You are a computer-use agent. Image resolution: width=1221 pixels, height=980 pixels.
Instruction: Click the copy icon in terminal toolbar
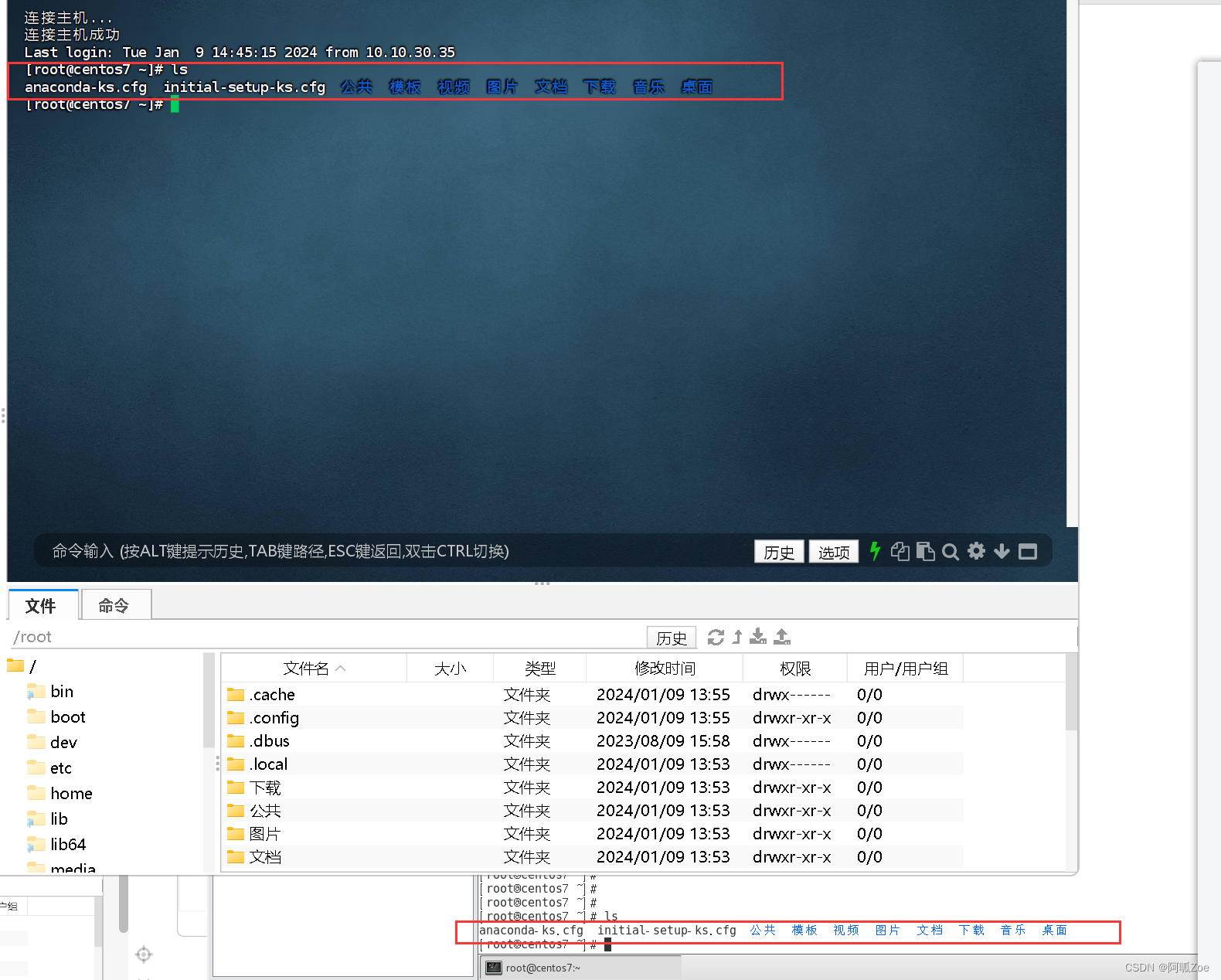(900, 551)
